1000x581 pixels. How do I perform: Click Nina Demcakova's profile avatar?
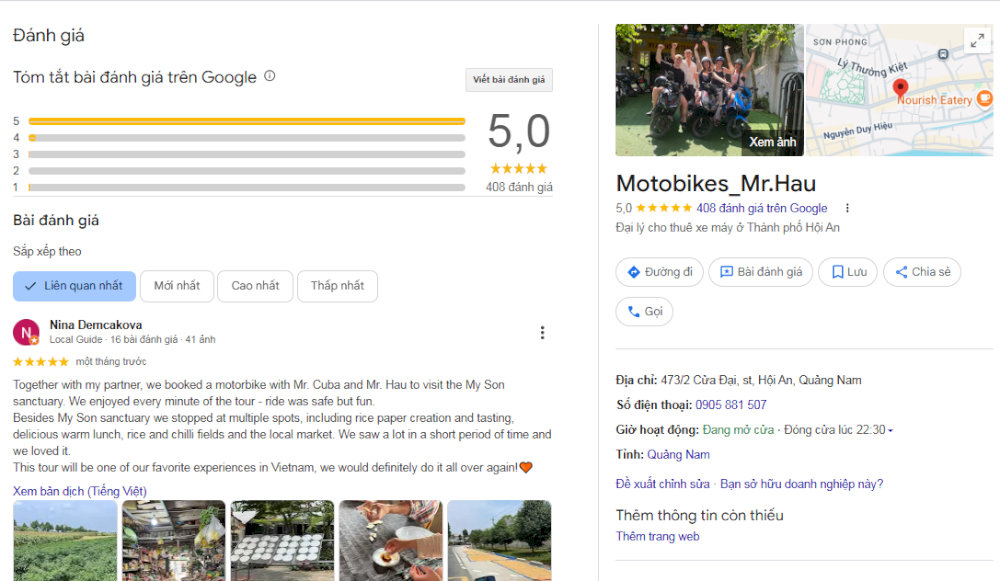pos(26,332)
